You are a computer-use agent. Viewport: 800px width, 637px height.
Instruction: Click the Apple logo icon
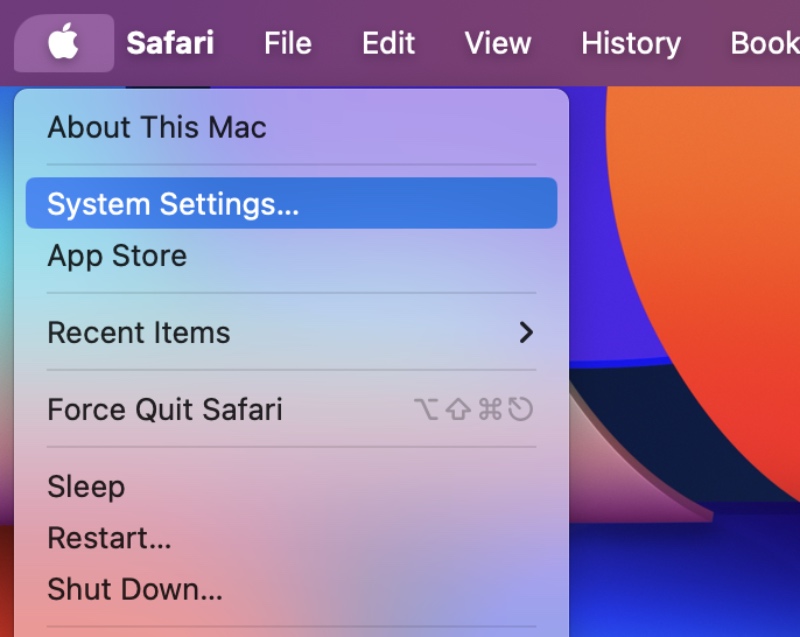(x=63, y=43)
